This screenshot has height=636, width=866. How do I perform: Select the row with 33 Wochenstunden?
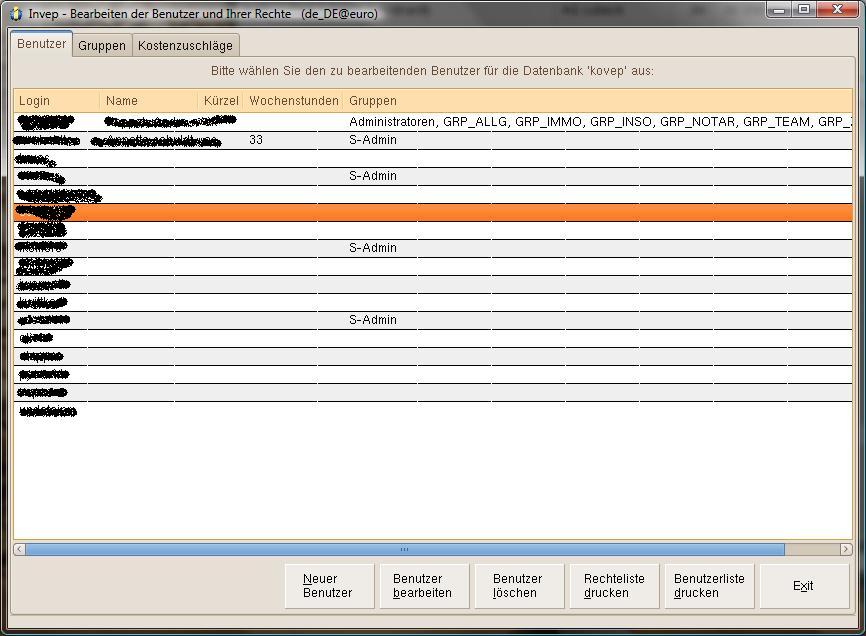pos(433,140)
